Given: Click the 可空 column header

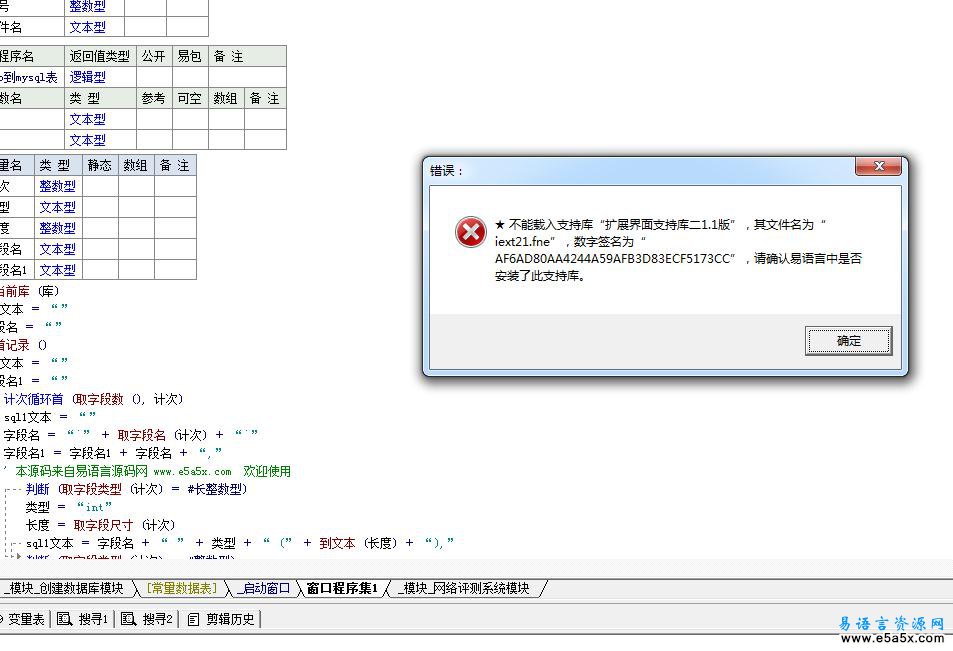Looking at the screenshot, I should point(190,98).
